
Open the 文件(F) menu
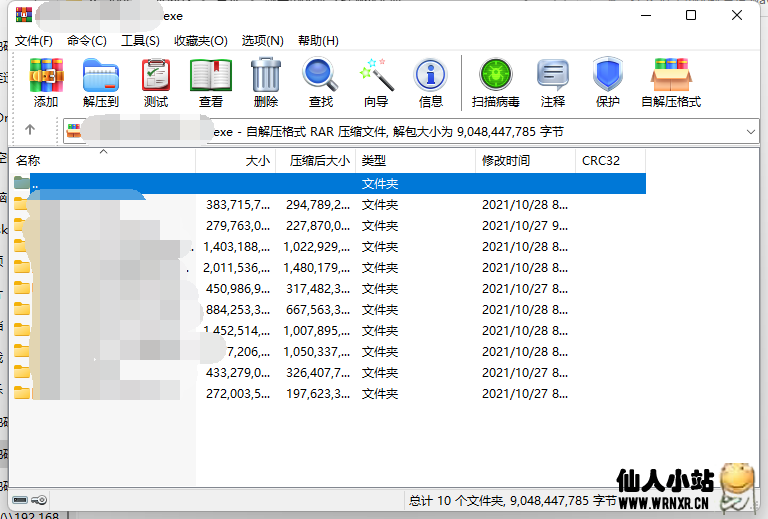pyautogui.click(x=34, y=41)
